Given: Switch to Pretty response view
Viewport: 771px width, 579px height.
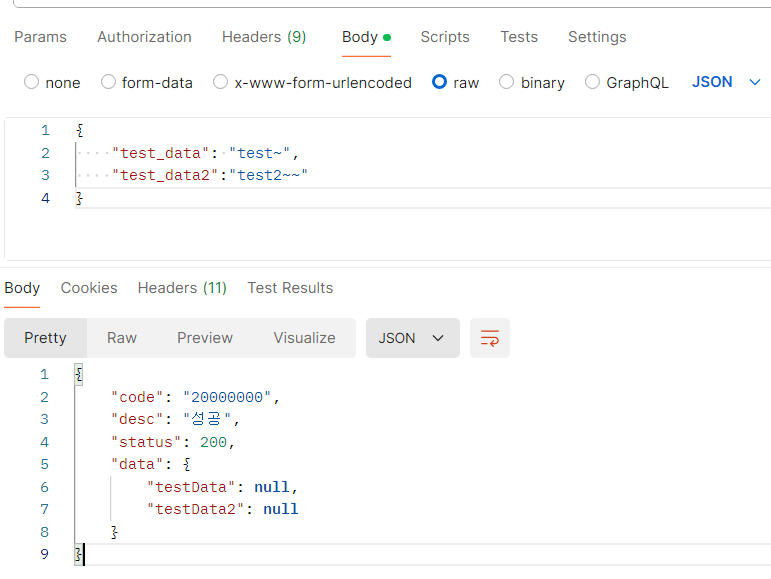Looking at the screenshot, I should pyautogui.click(x=45, y=338).
